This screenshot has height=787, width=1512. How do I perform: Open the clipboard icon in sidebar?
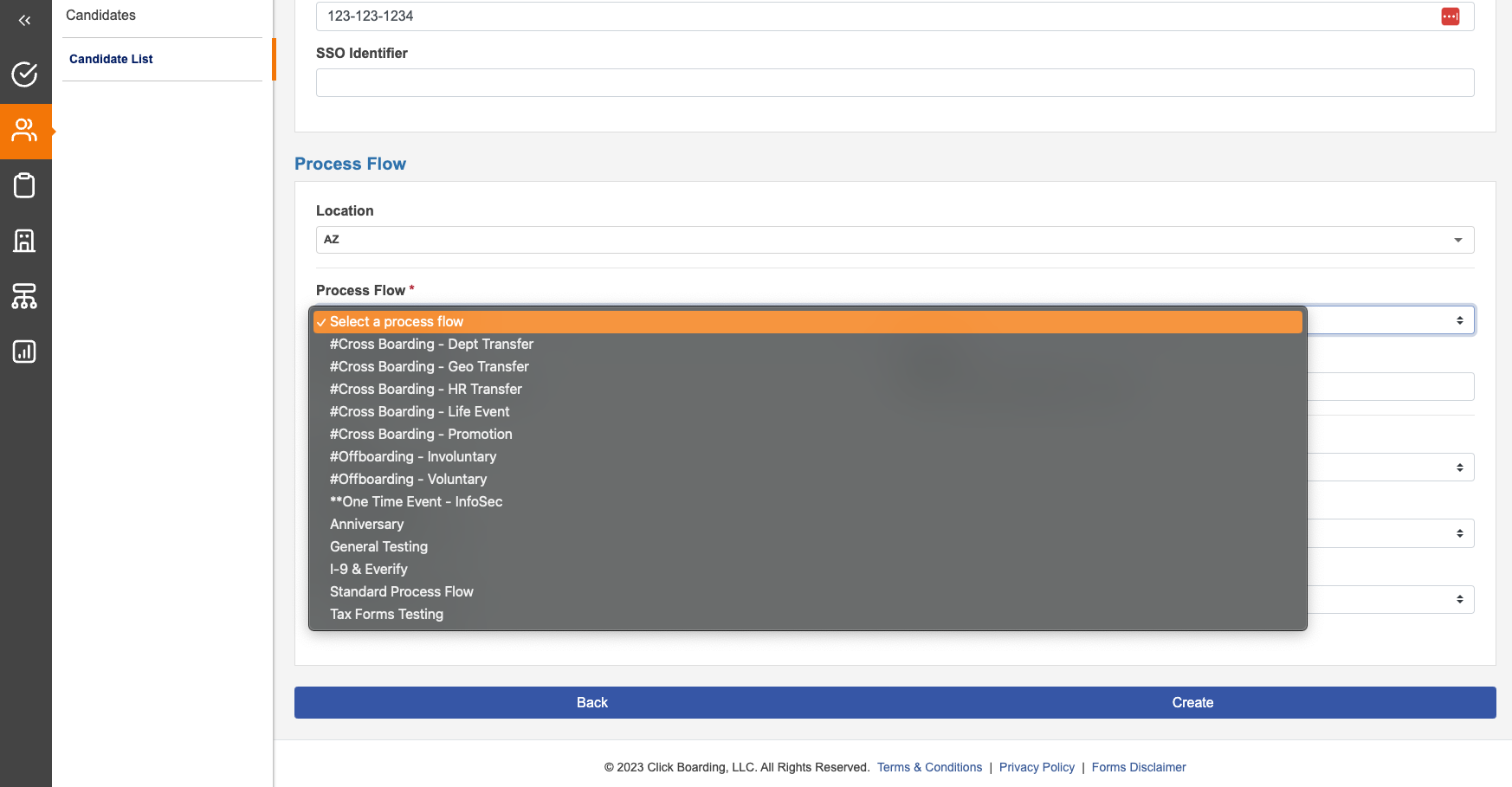coord(25,185)
